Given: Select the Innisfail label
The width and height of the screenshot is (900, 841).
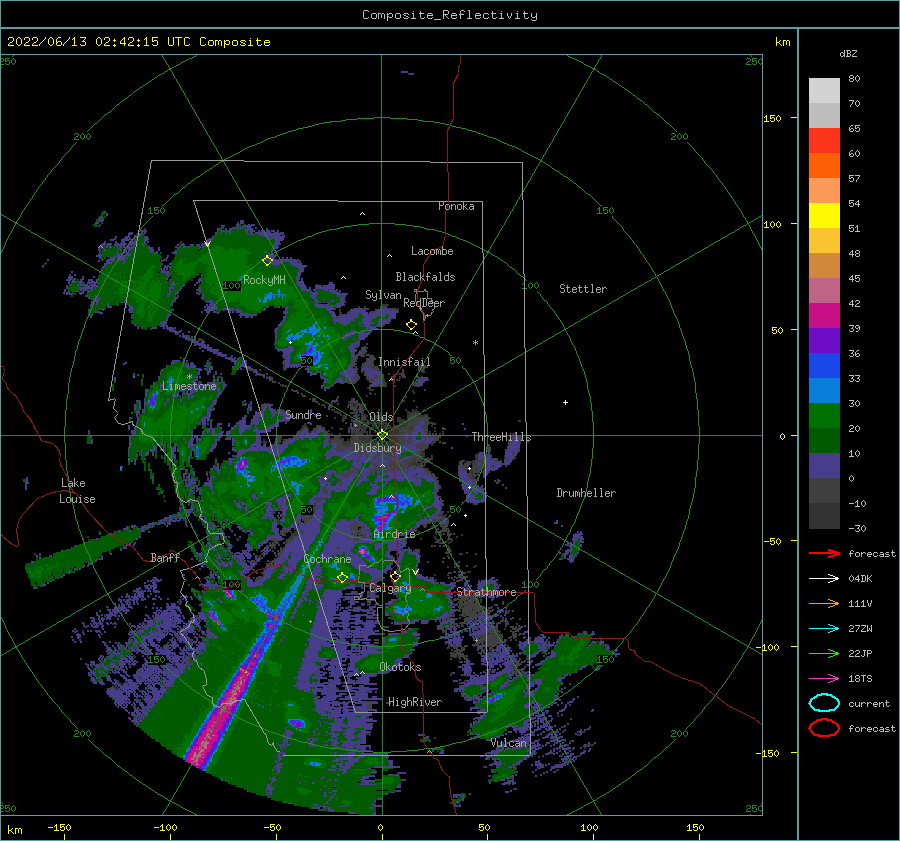Looking at the screenshot, I should pos(404,362).
